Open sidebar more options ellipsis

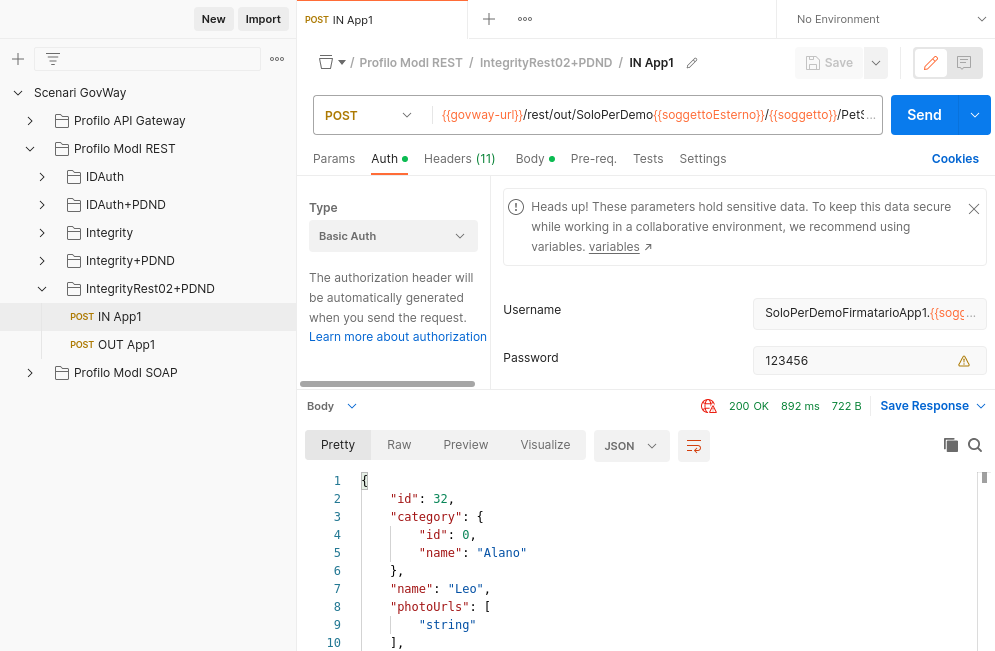[x=277, y=59]
